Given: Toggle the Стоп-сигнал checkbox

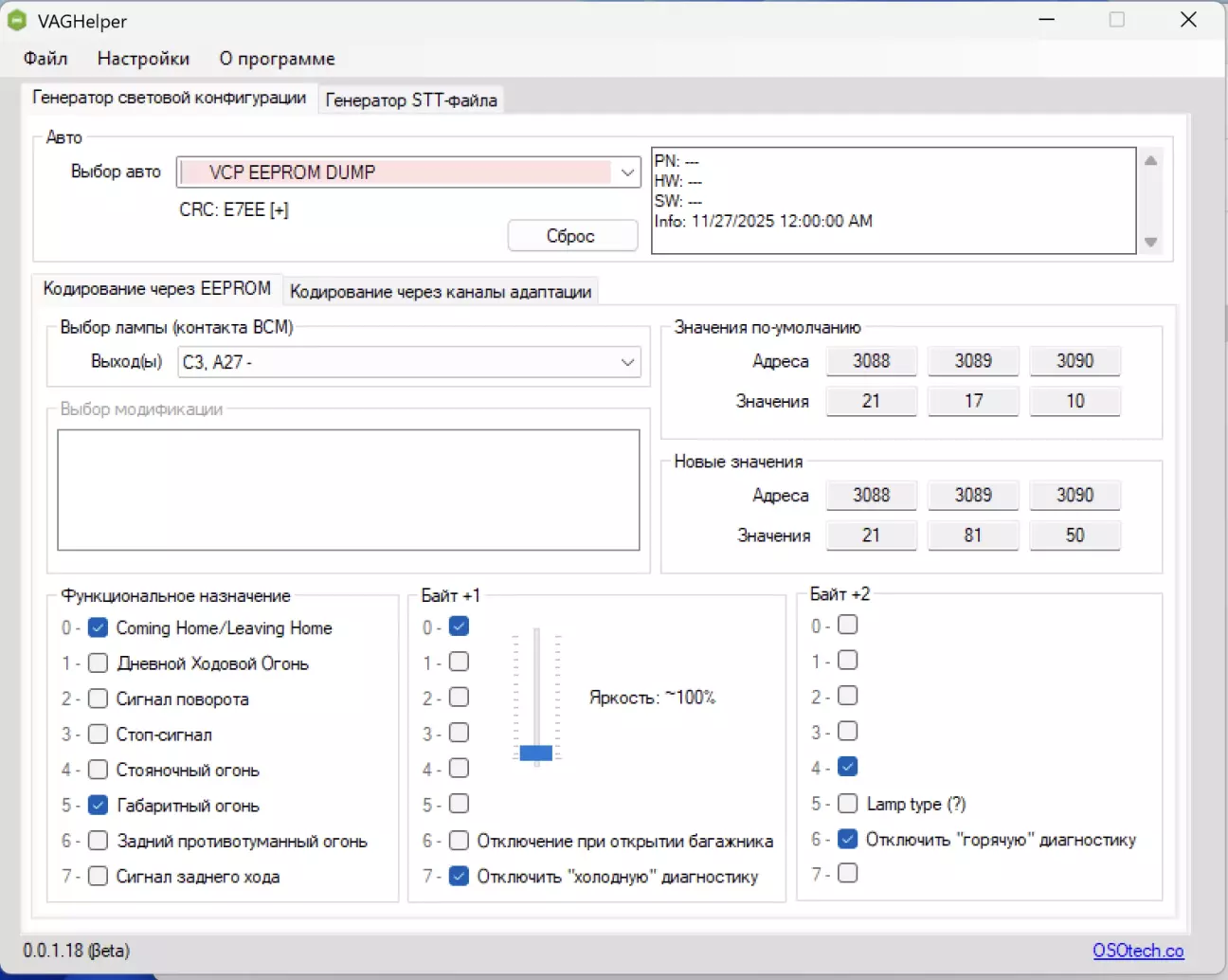Looking at the screenshot, I should click(x=98, y=735).
